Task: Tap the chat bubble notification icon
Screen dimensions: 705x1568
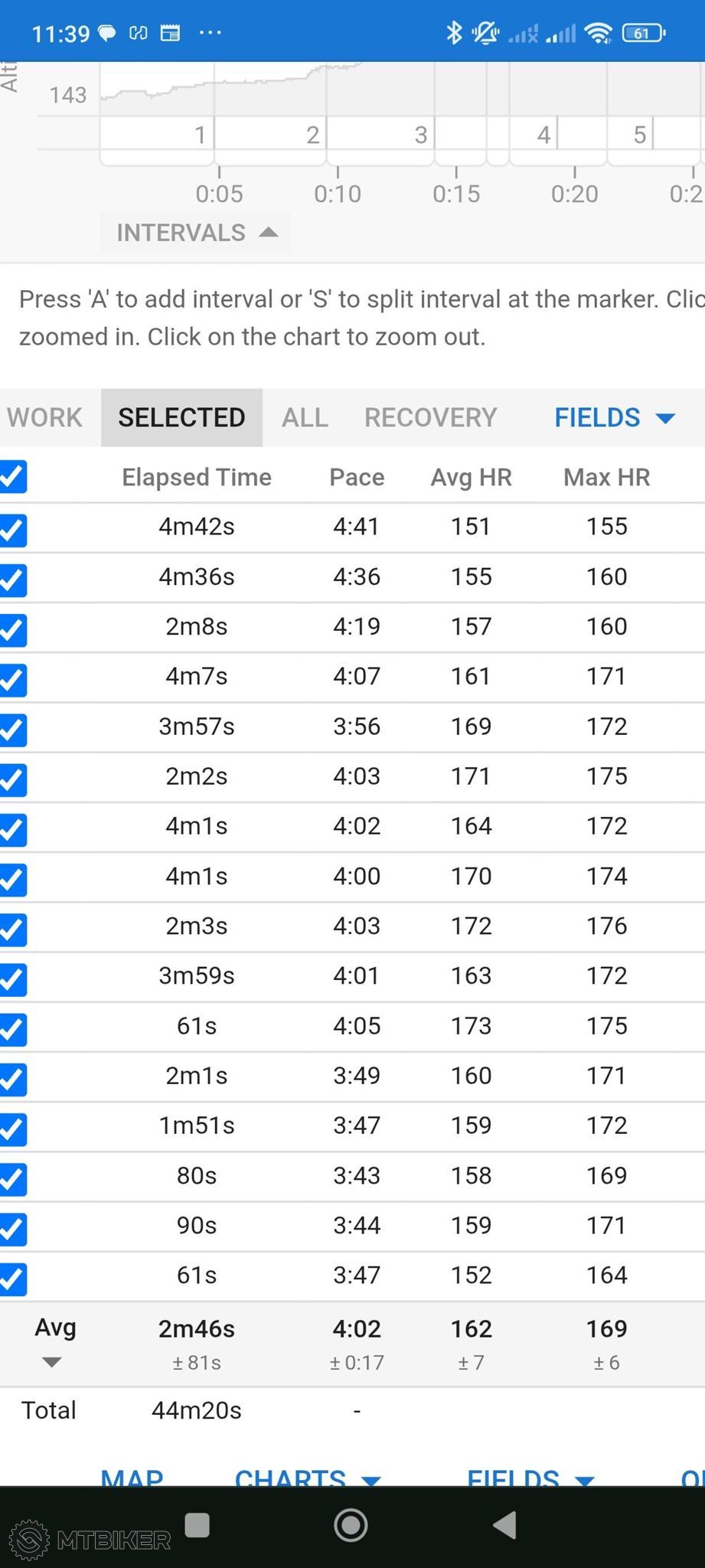Action: 106,33
